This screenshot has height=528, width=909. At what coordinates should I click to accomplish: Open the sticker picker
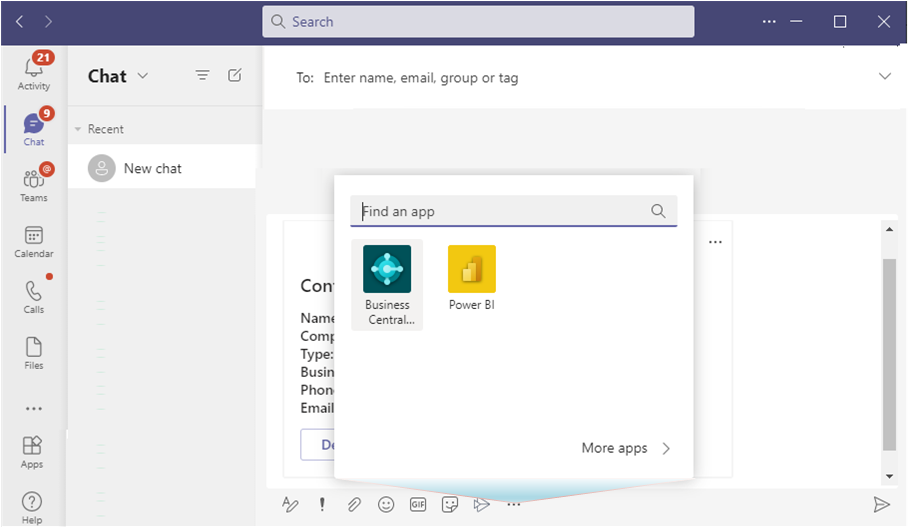tap(450, 505)
